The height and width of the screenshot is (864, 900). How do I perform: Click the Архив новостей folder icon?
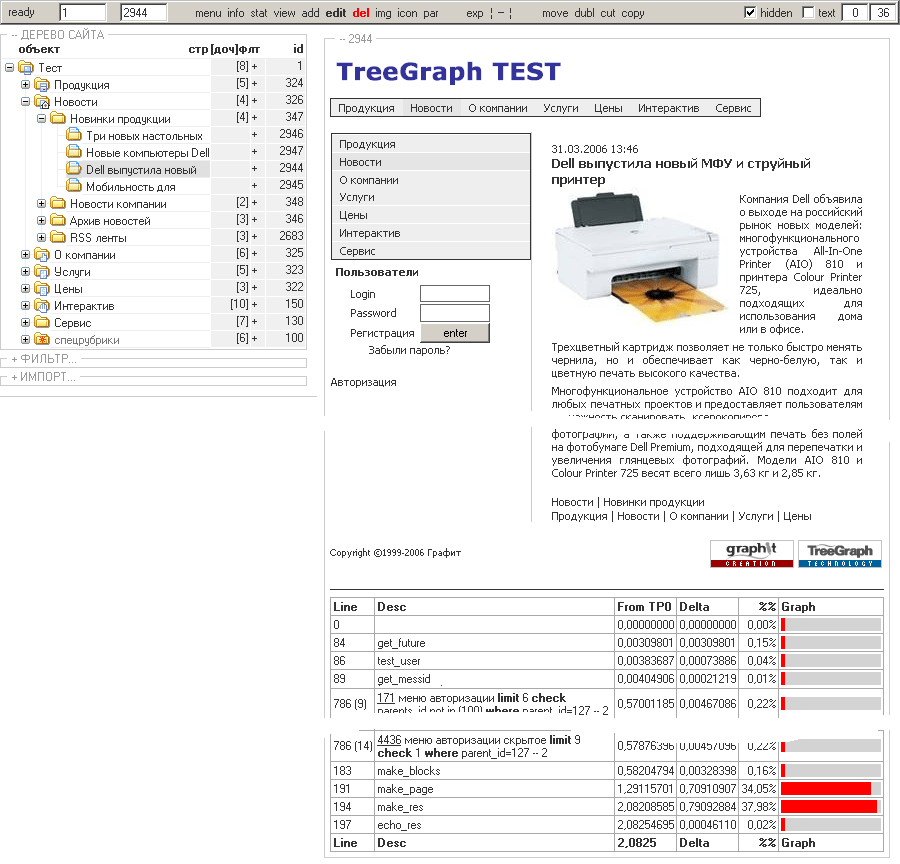coord(58,220)
